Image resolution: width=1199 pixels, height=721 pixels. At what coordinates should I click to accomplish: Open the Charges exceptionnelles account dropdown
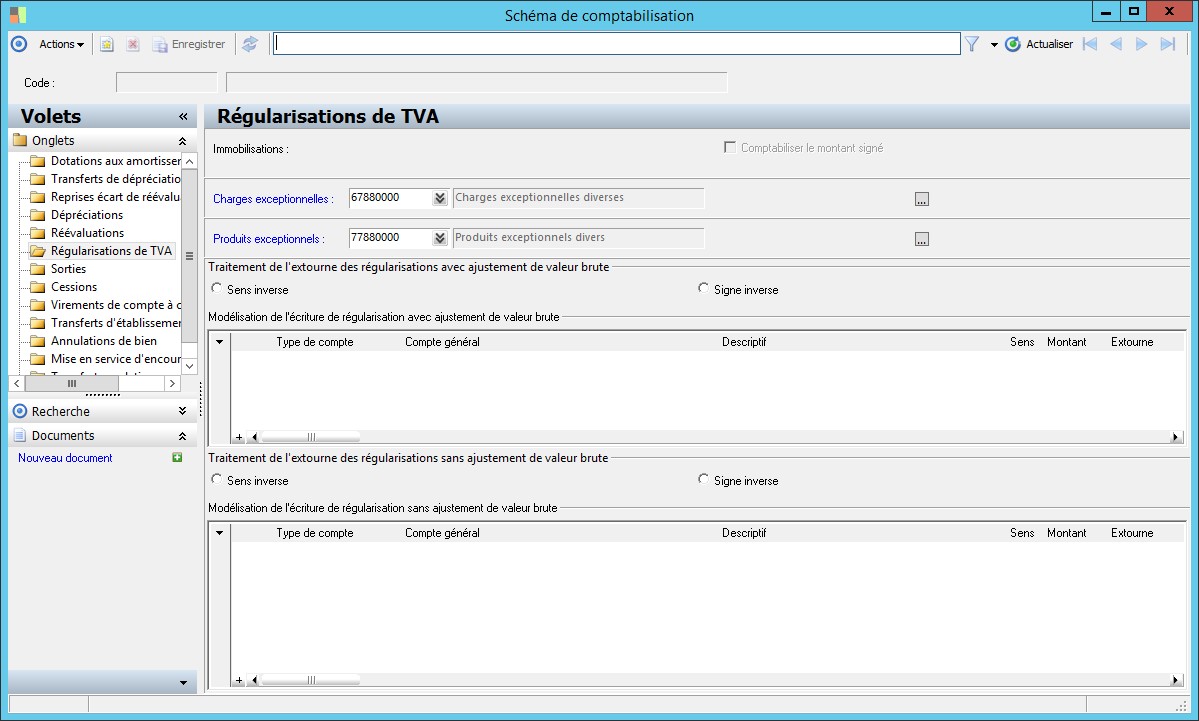[440, 198]
